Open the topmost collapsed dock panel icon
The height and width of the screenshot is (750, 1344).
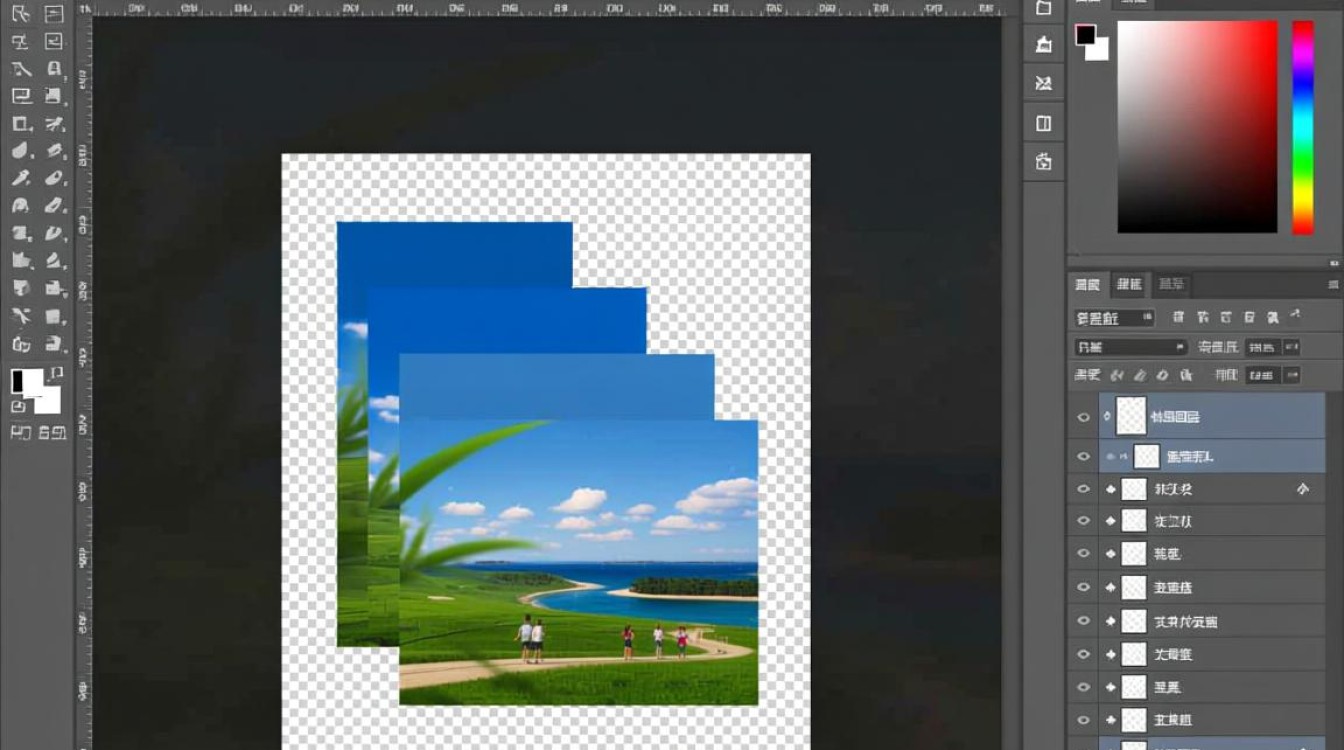(1044, 8)
